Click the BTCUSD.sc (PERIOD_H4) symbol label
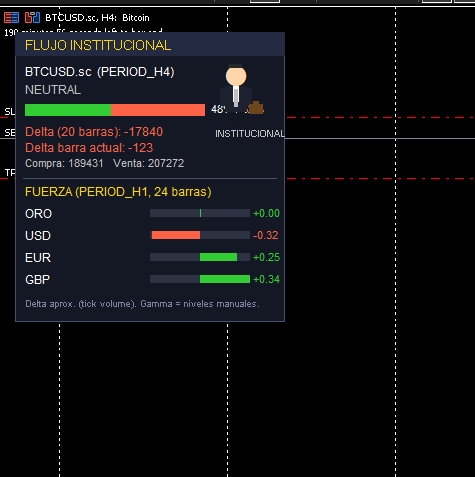Viewport: 475px width, 477px height. [x=100, y=72]
